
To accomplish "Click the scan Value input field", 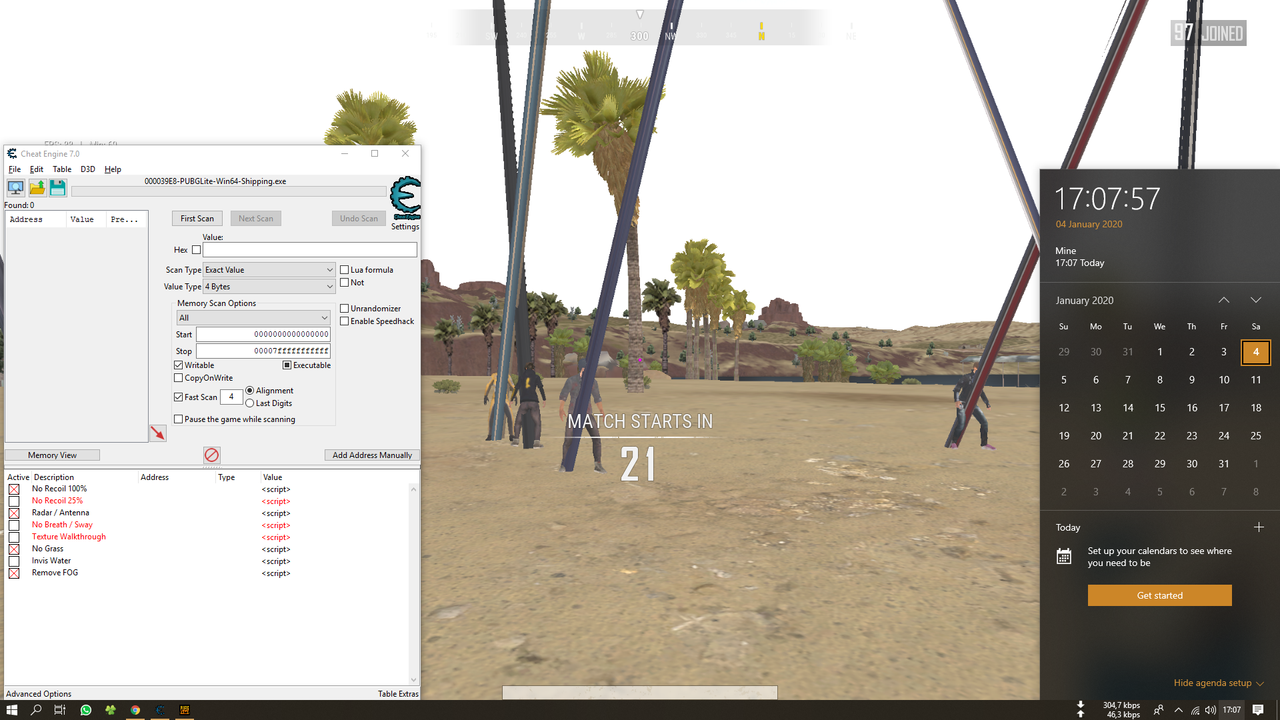I will pos(310,250).
